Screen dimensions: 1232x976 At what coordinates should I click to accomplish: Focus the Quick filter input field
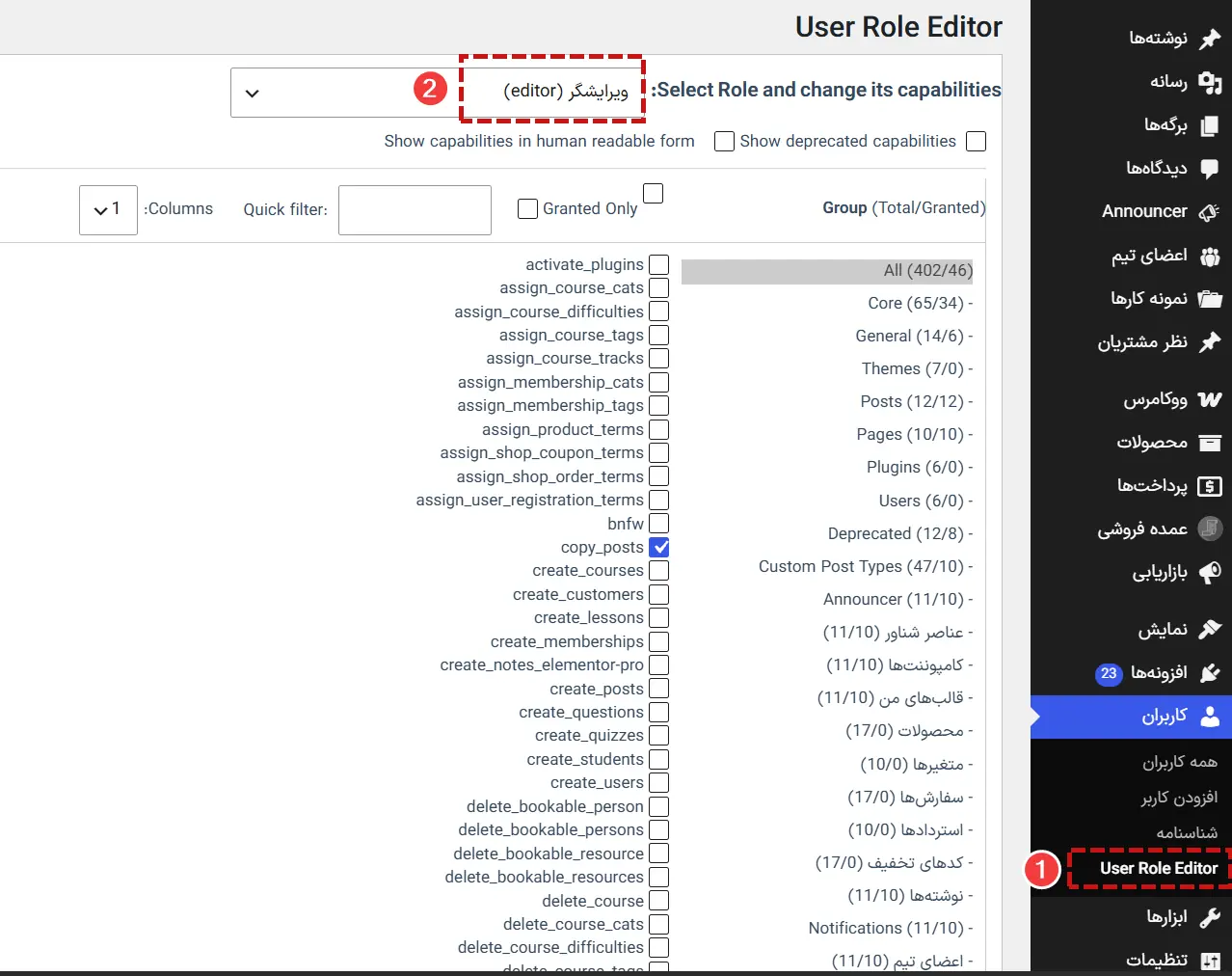point(415,210)
